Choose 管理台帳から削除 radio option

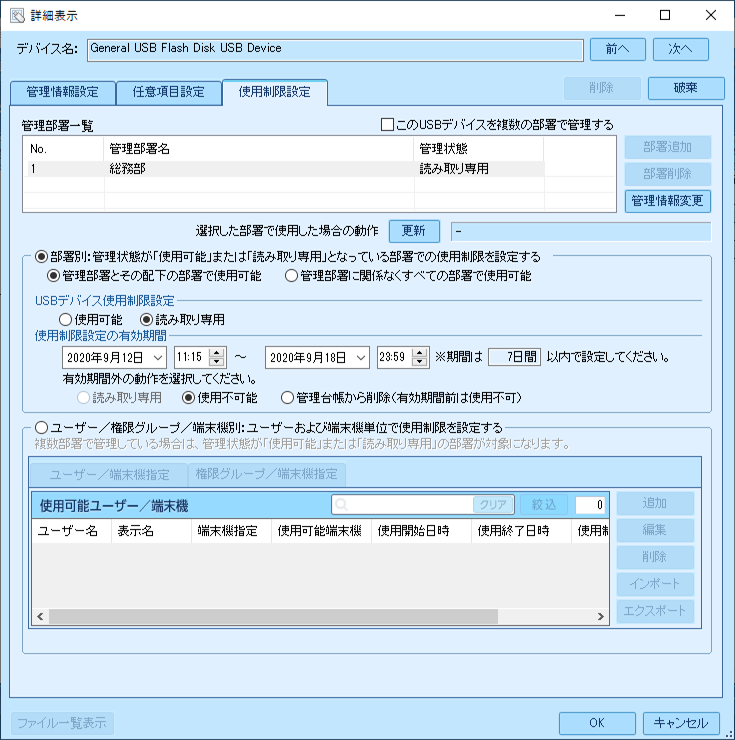[x=287, y=398]
